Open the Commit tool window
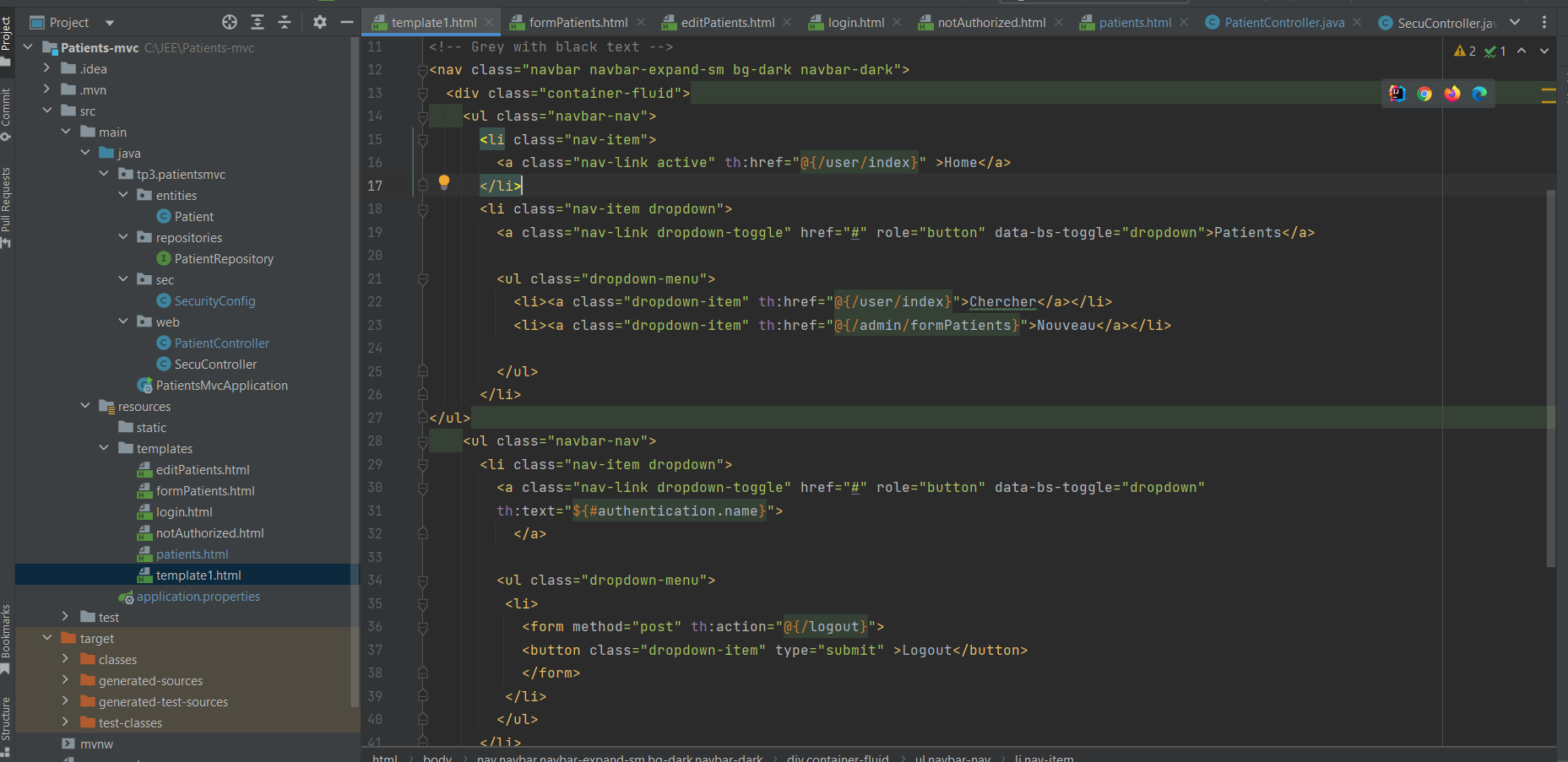Viewport: 1568px width, 762px height. pos(6,115)
